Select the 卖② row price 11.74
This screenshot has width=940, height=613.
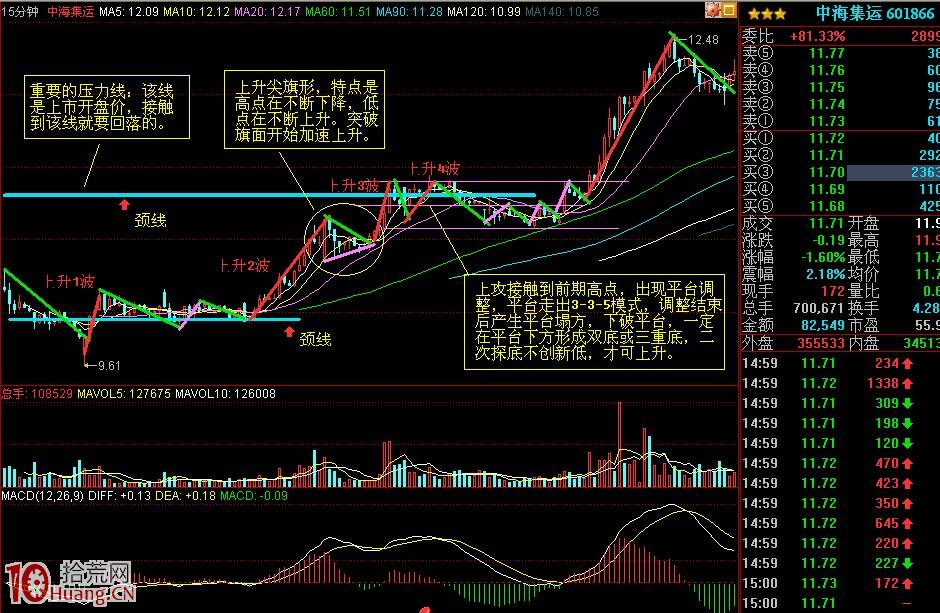(826, 104)
